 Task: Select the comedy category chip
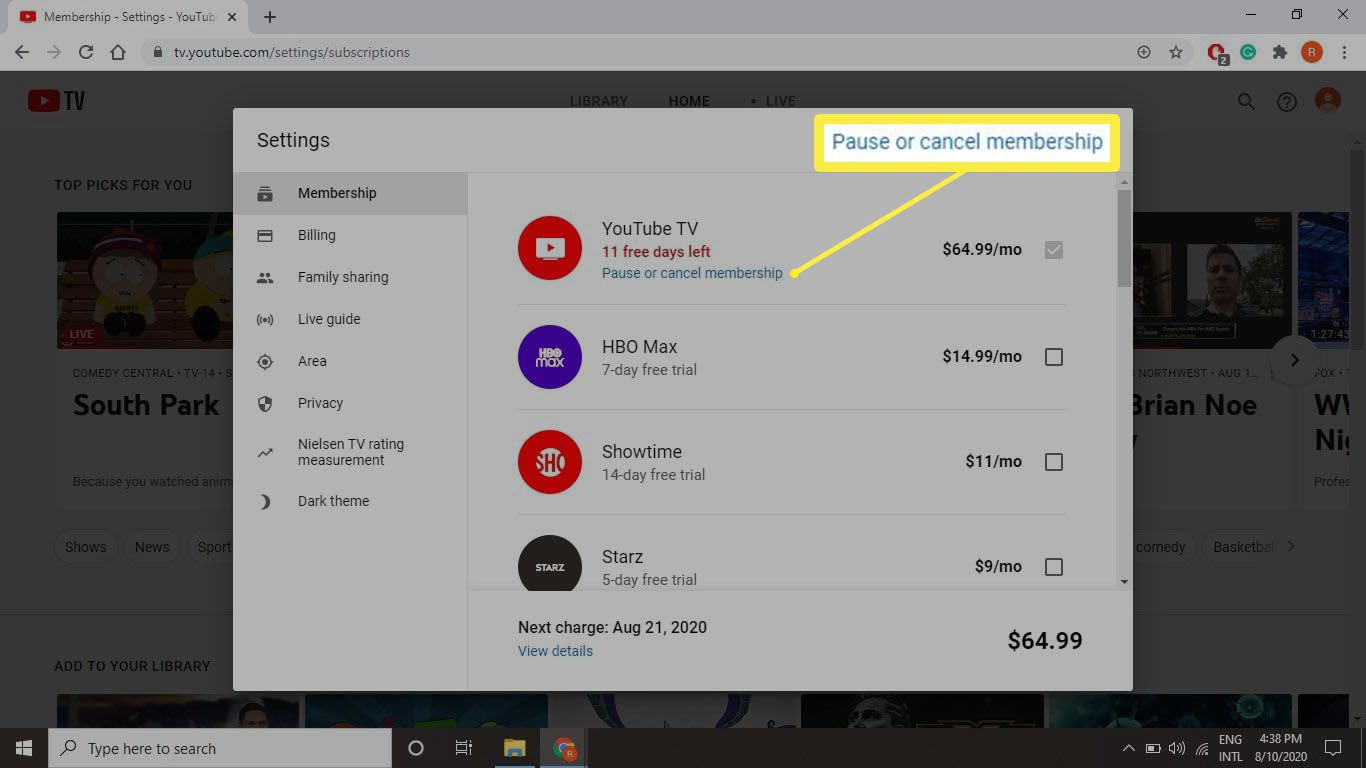click(x=1160, y=547)
